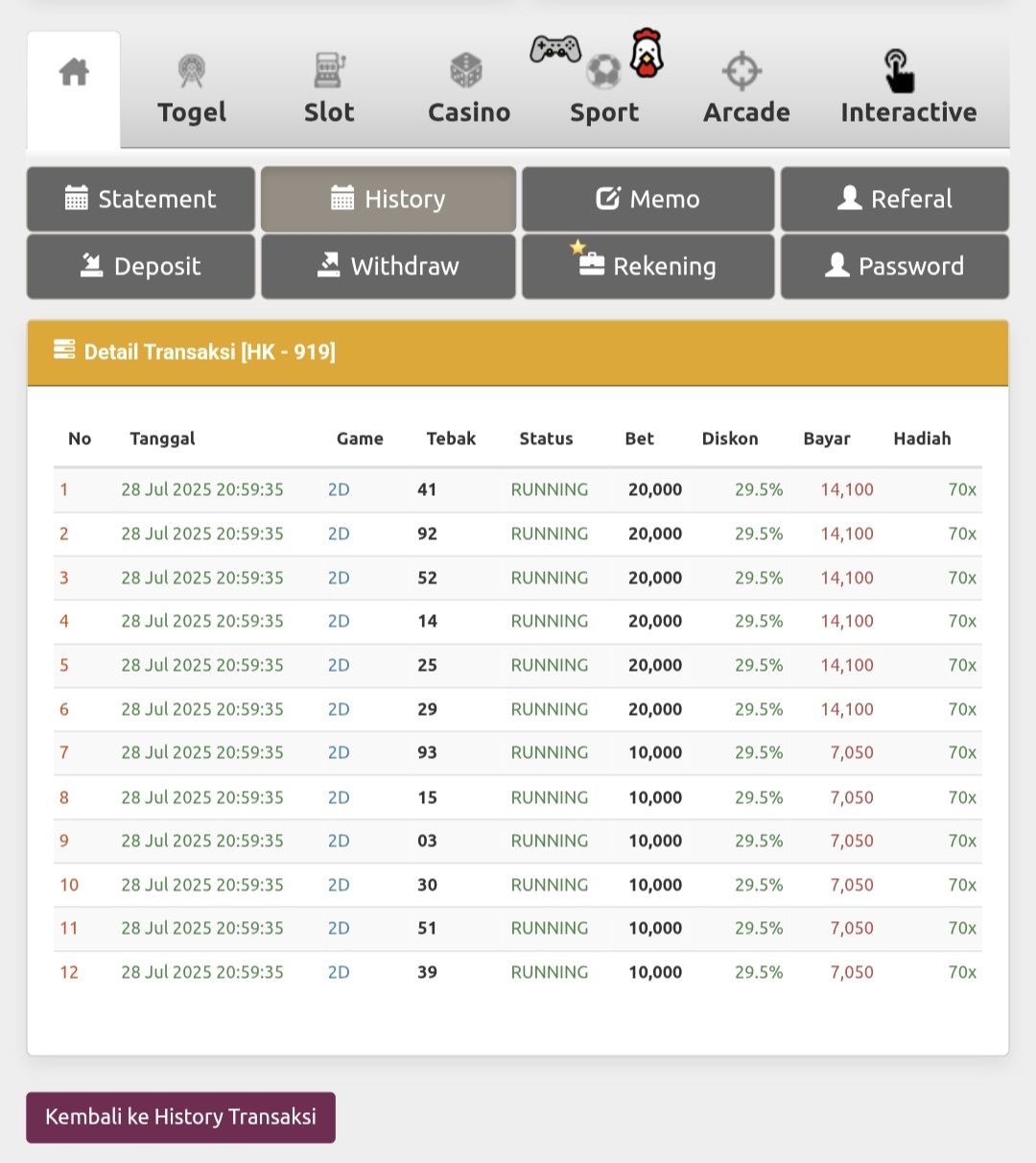1036x1163 pixels.
Task: Open the Home tab icon
Action: point(74,73)
